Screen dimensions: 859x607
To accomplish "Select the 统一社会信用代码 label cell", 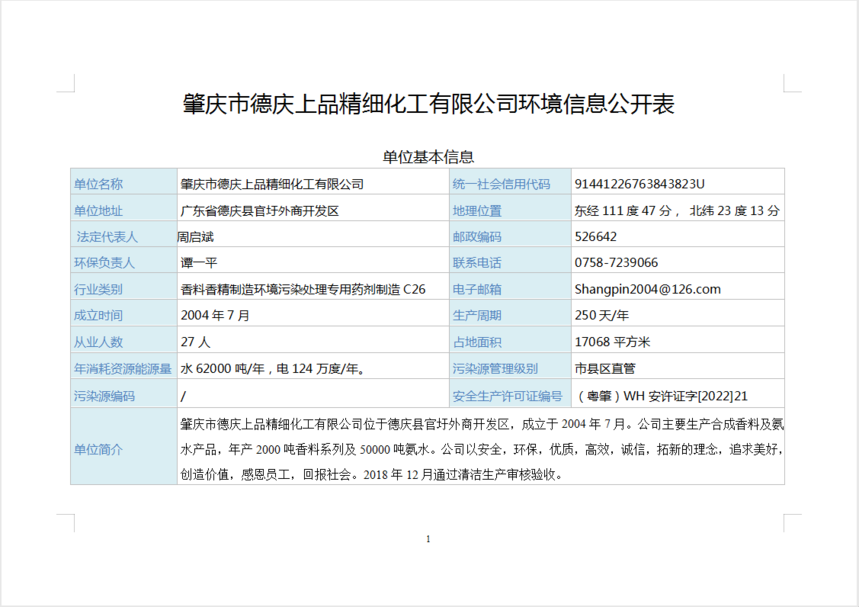I will click(x=501, y=184).
